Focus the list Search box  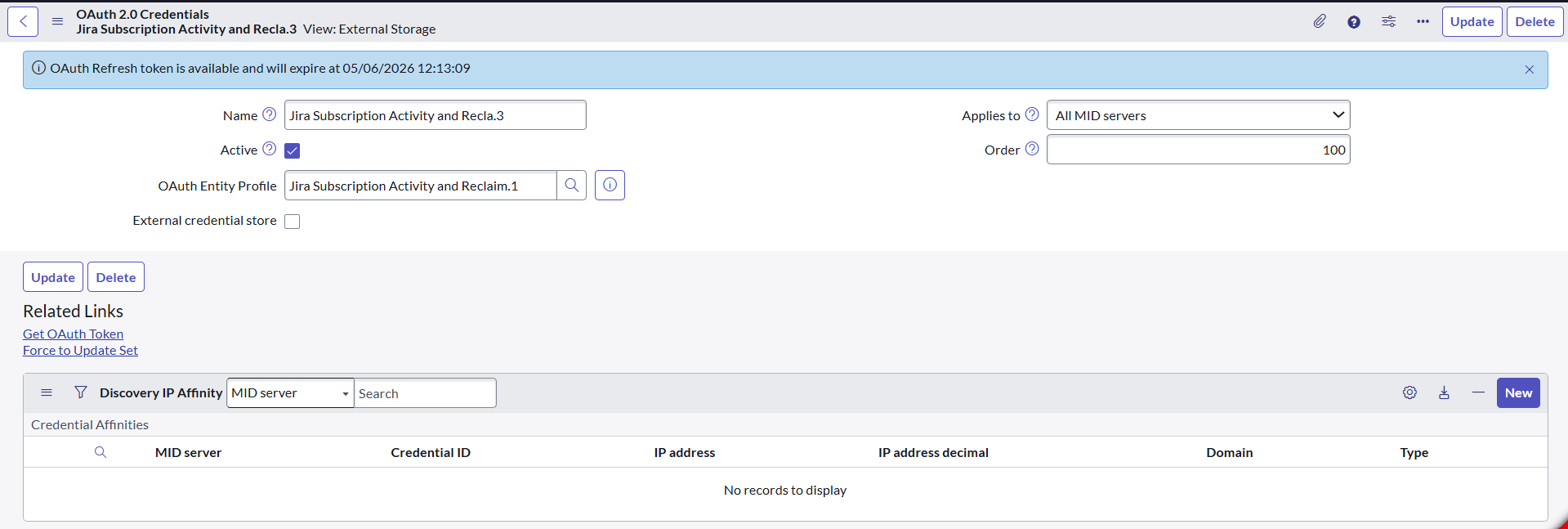click(x=425, y=393)
